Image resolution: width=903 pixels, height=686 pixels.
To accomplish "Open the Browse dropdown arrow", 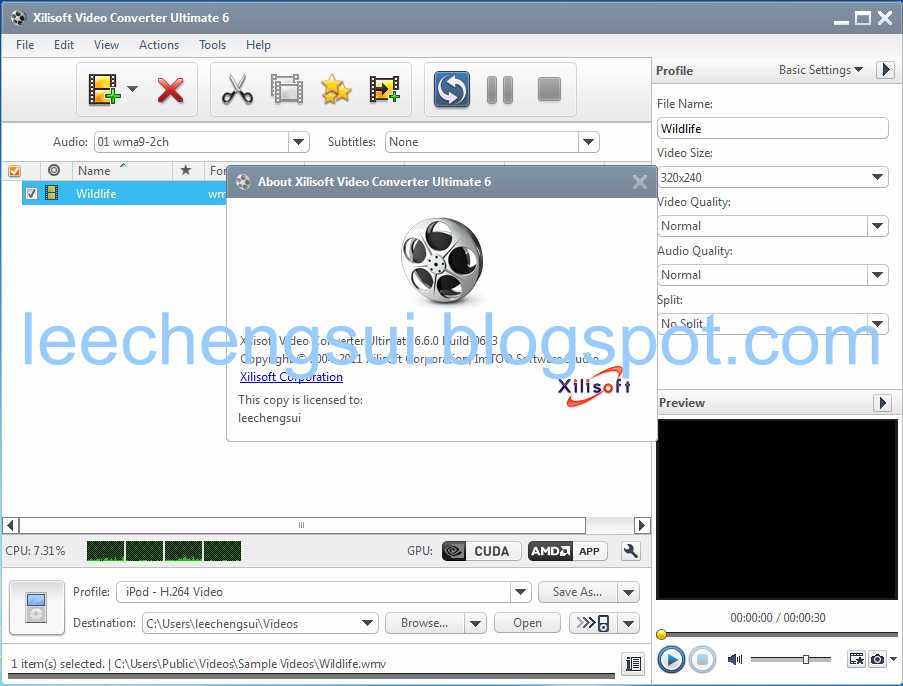I will (475, 623).
